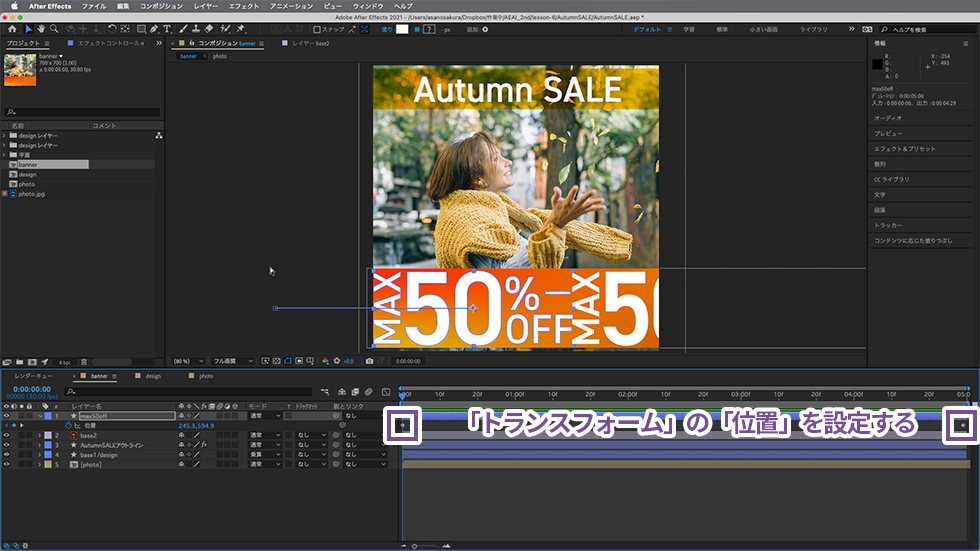Hide the max50off layer eye
Screen dimensions: 980x551
6,415
